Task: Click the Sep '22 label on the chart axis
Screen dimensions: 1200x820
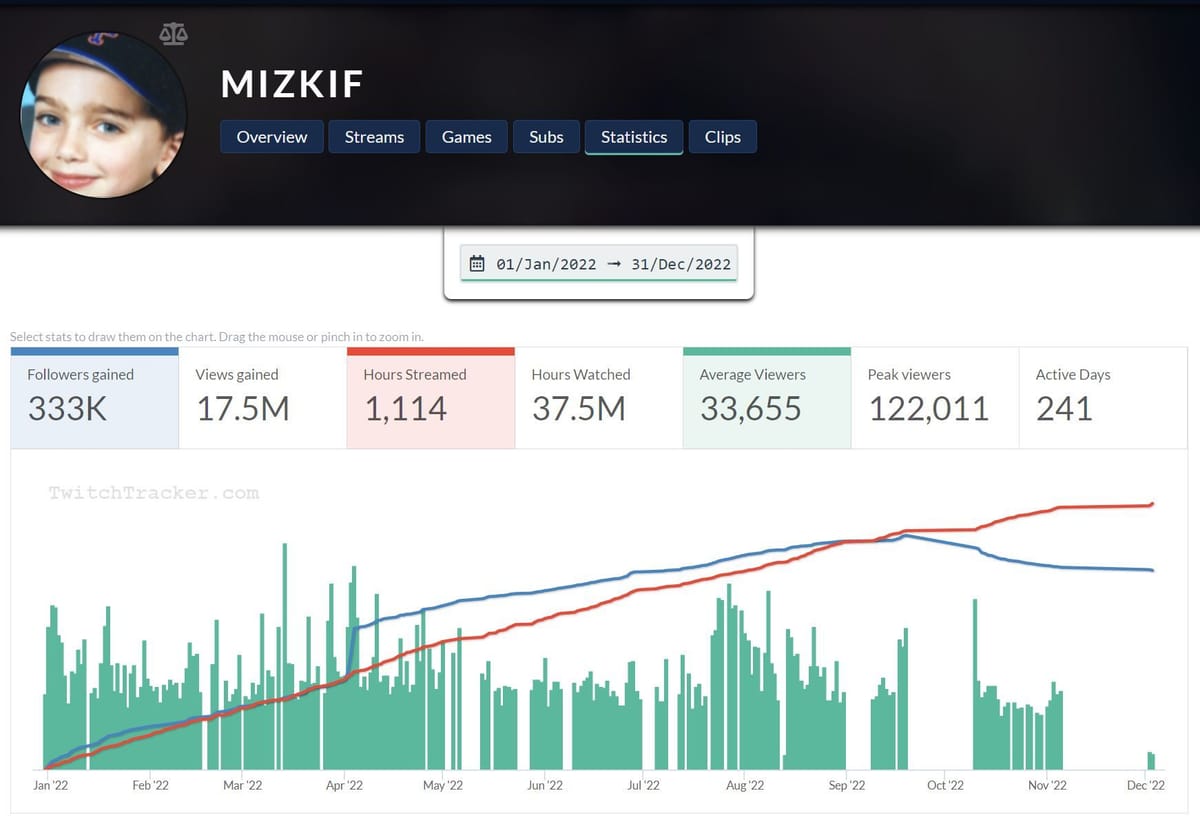Action: pos(845,786)
